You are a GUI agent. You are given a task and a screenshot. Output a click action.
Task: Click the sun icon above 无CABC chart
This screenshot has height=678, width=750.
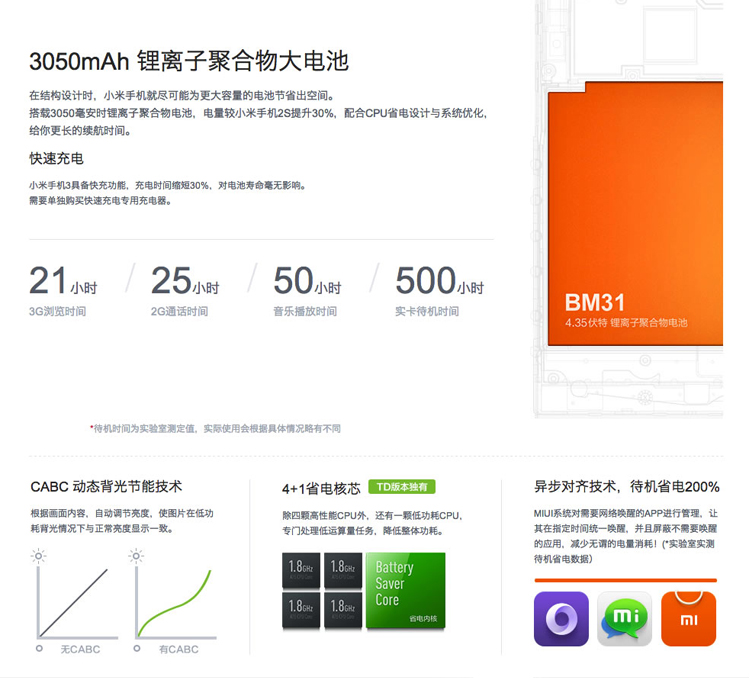[39, 556]
